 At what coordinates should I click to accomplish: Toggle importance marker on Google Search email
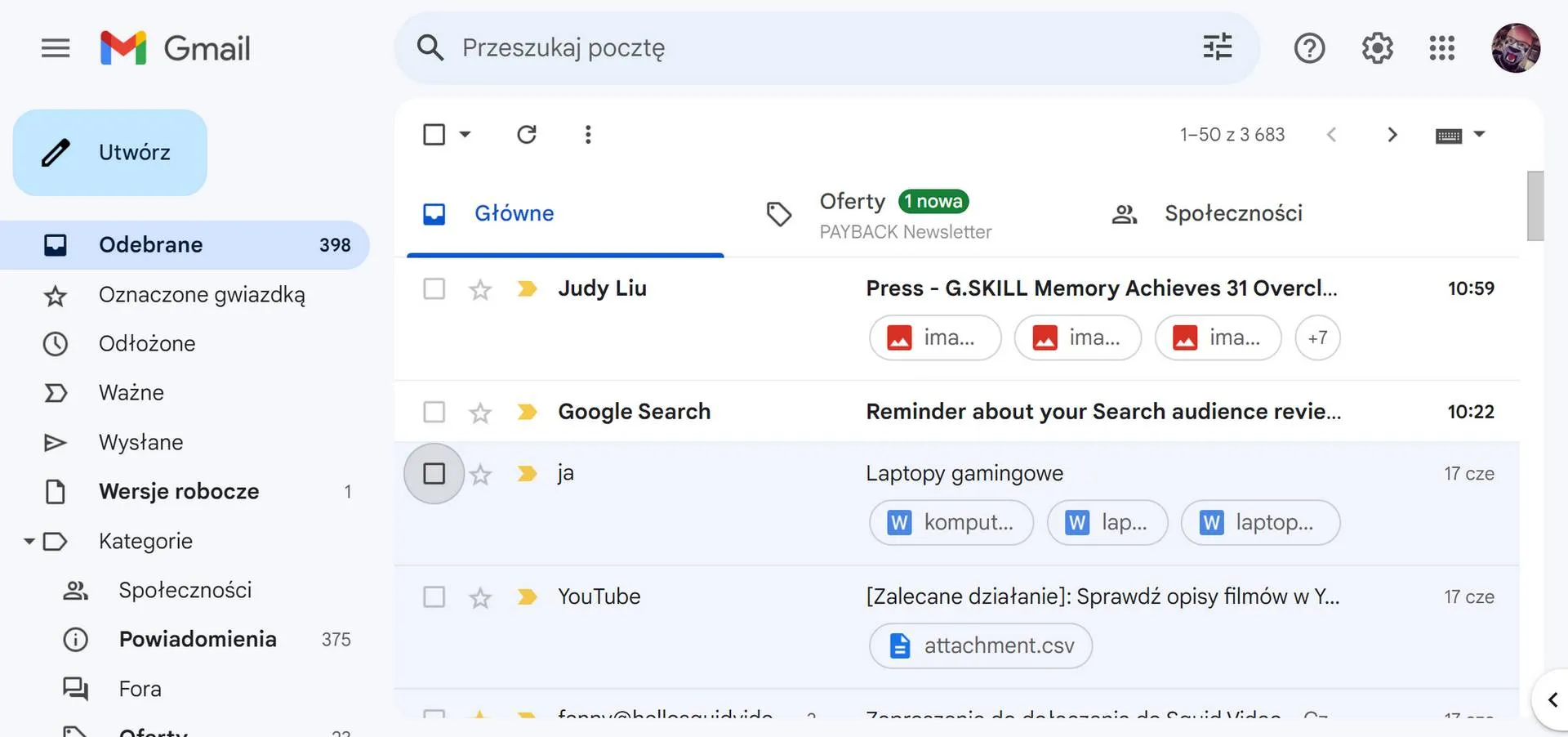(x=527, y=412)
